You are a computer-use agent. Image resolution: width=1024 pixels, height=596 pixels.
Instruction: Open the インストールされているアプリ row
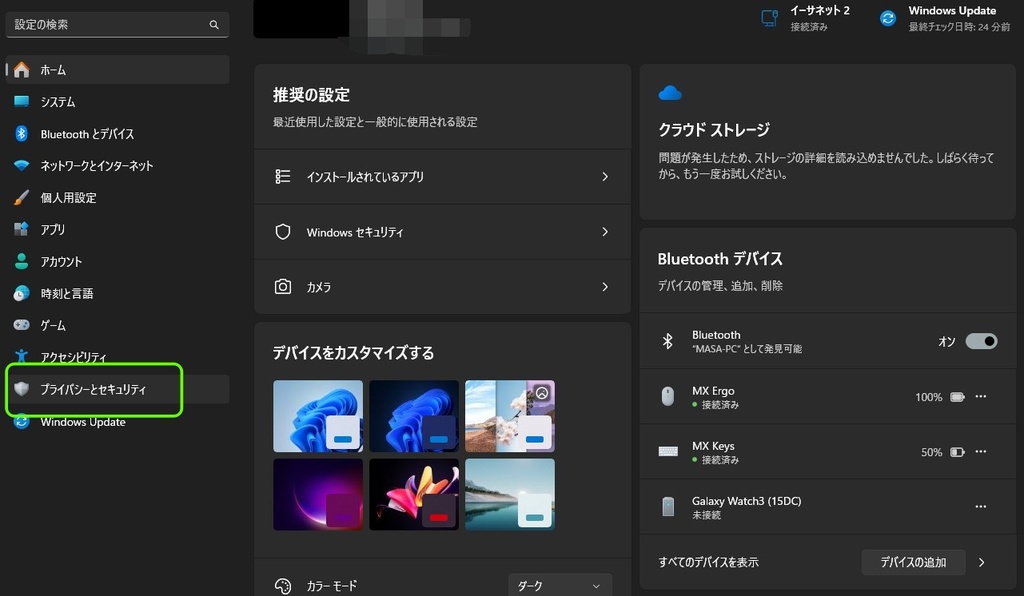(442, 176)
